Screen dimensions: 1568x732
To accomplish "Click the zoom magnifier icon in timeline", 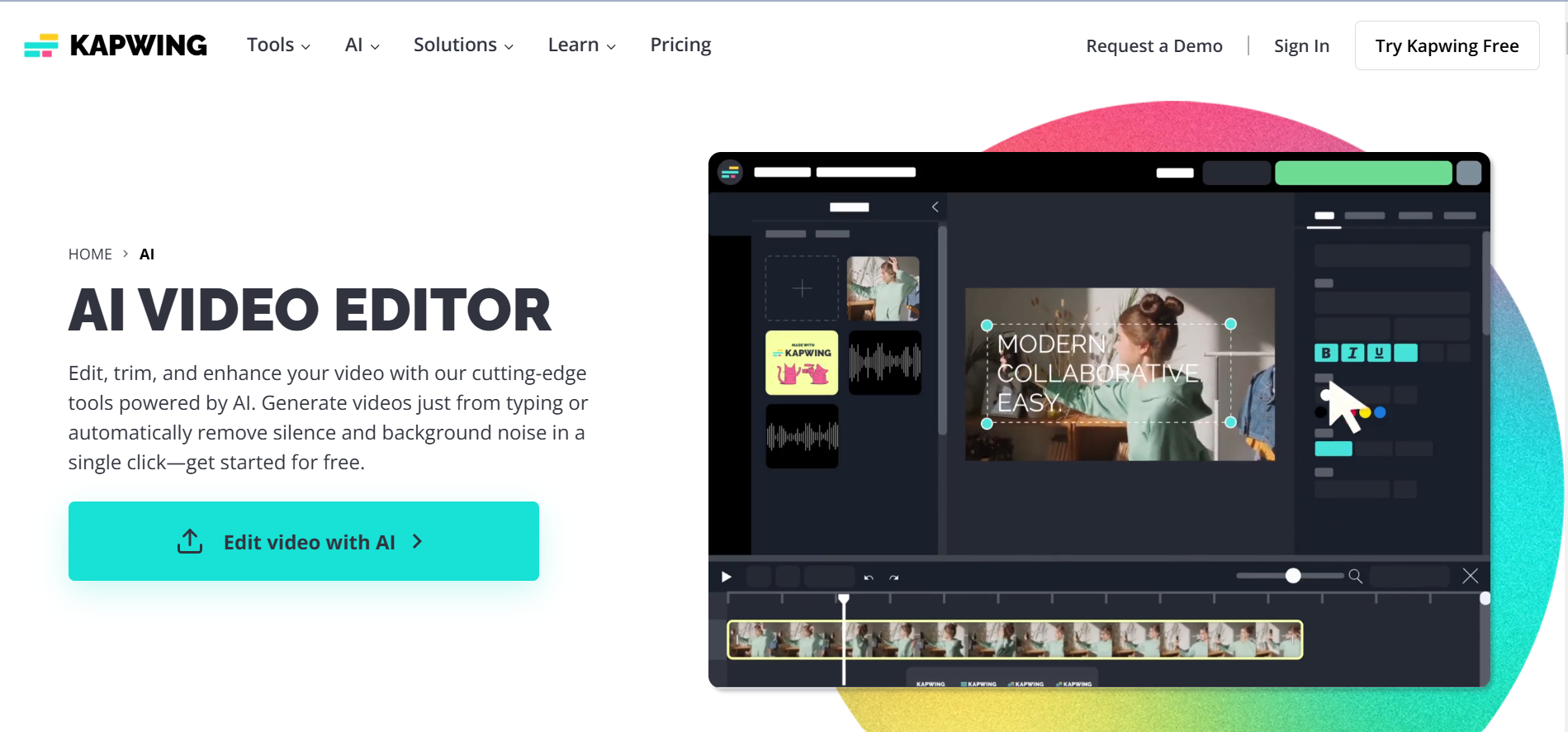I will pos(1355,576).
